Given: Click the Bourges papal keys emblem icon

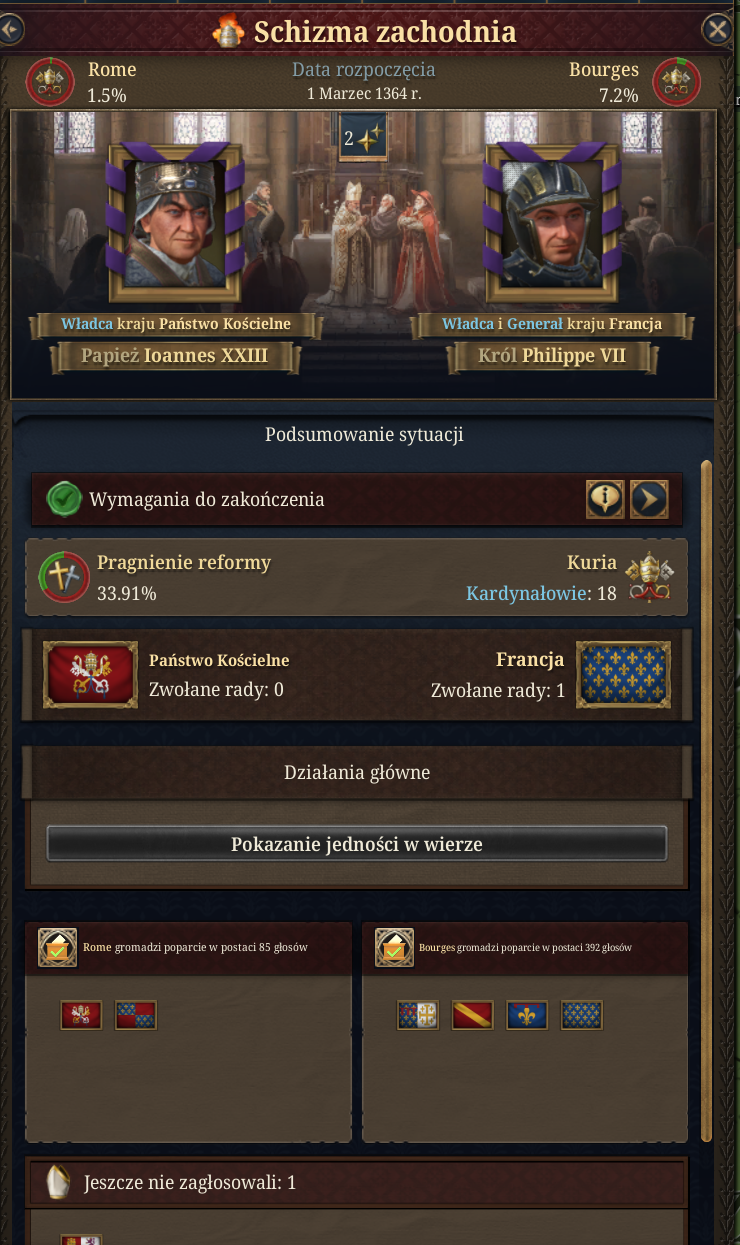Looking at the screenshot, I should click(676, 81).
